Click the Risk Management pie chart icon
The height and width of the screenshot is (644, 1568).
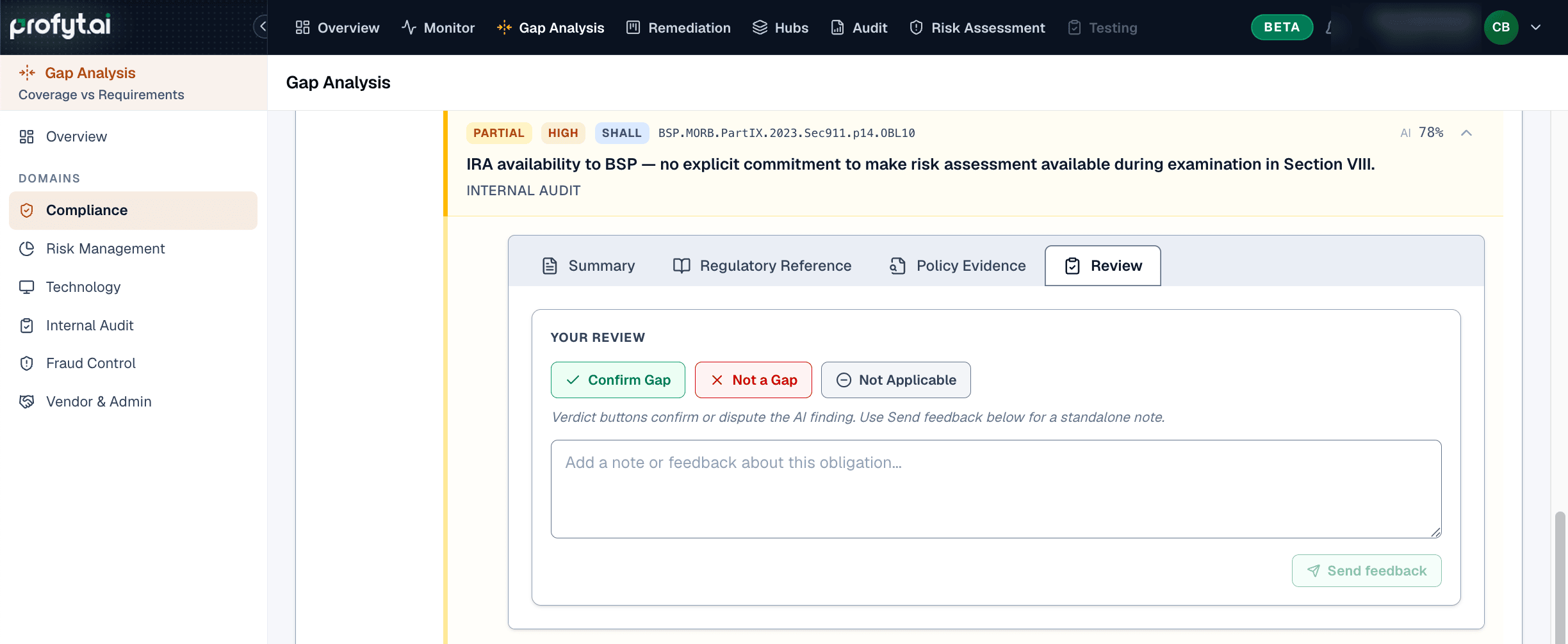pos(26,248)
